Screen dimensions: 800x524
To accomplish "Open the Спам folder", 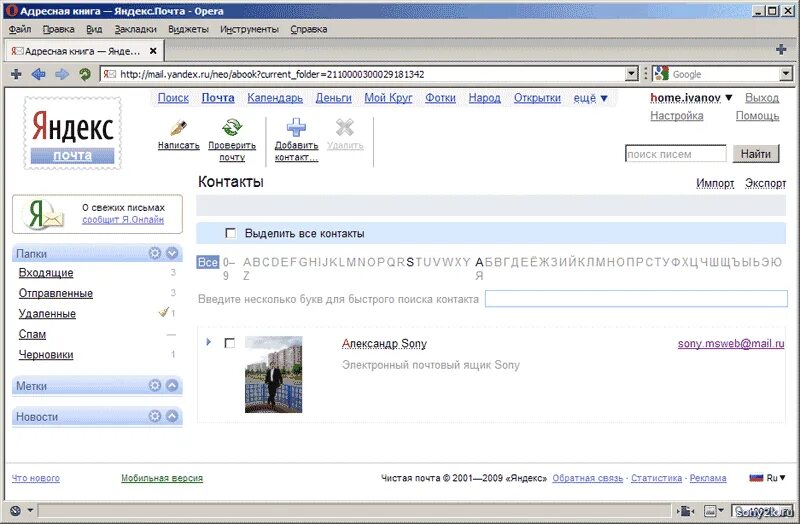I will 32,334.
